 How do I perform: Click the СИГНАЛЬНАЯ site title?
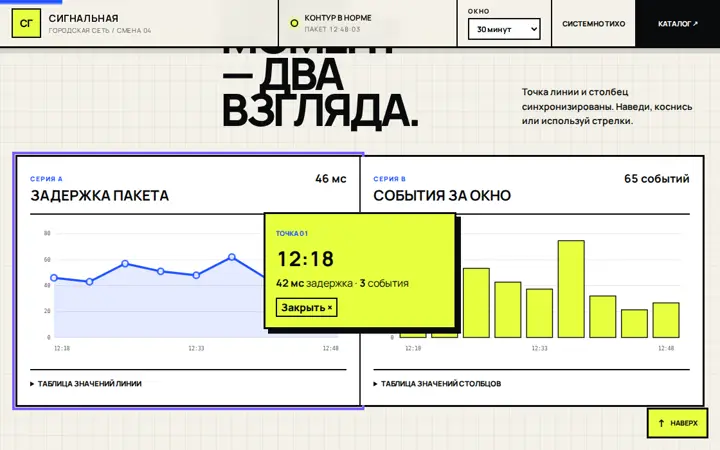[x=84, y=18]
